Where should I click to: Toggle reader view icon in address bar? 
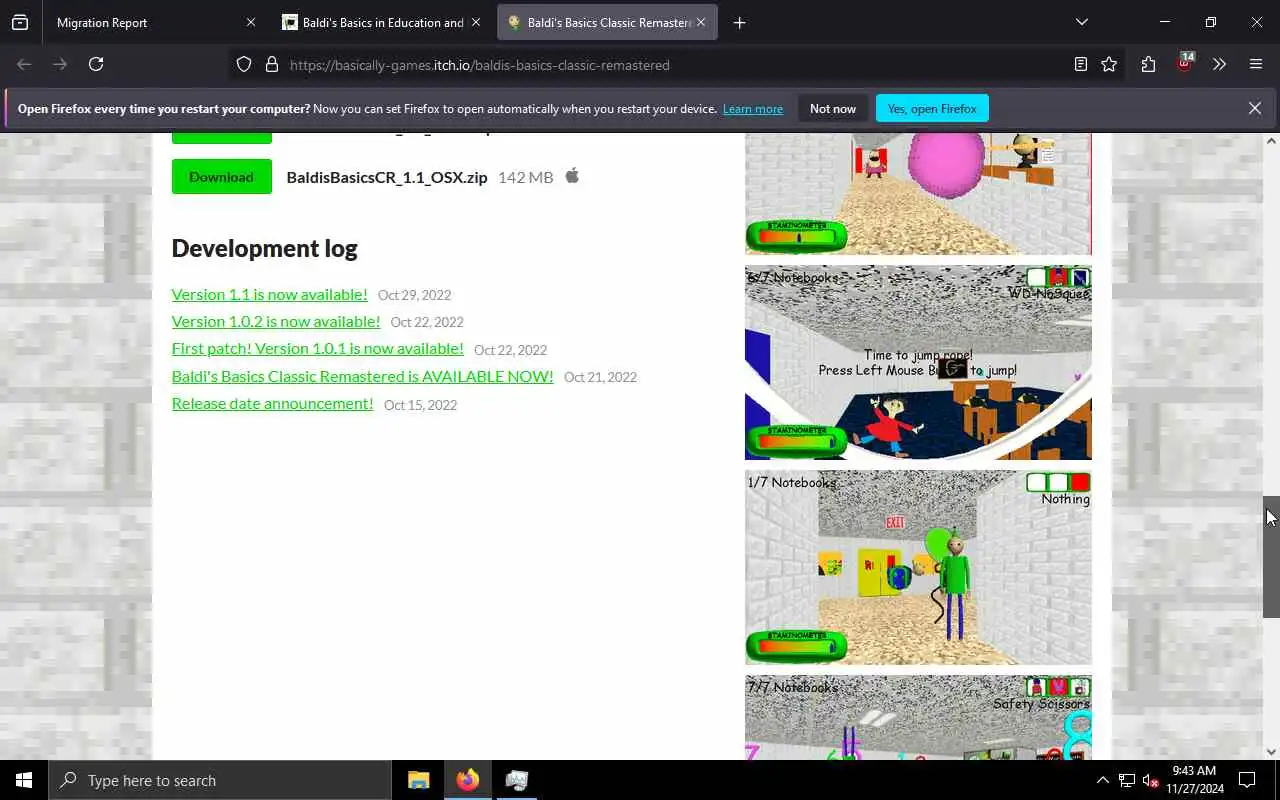1081,64
